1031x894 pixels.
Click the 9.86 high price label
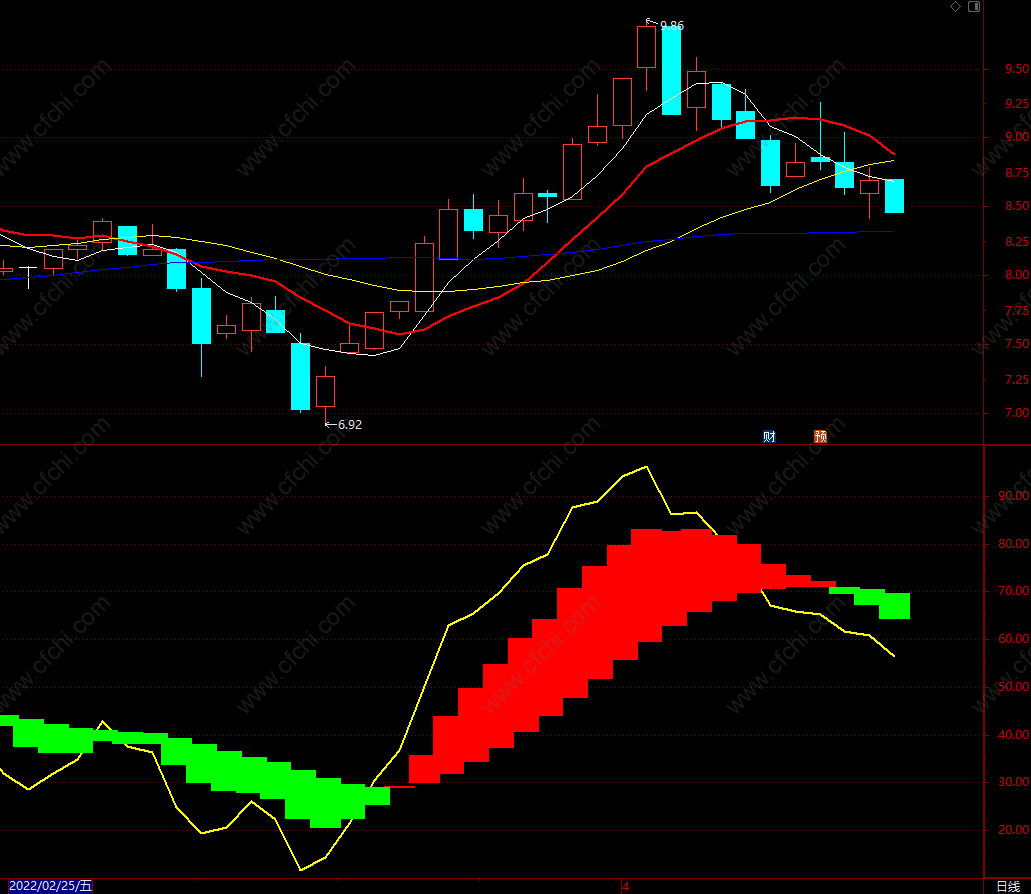point(672,26)
